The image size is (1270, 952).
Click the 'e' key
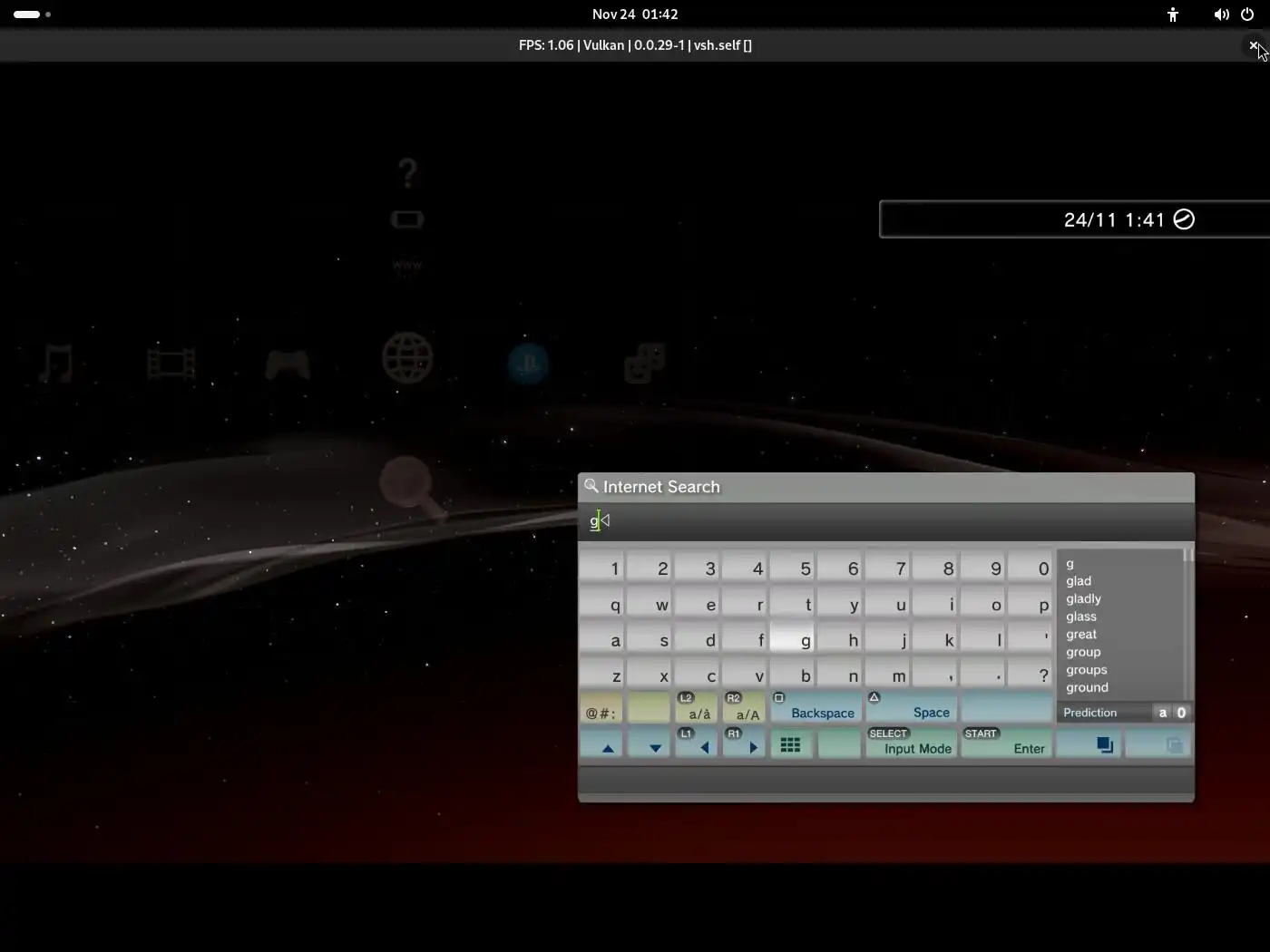pos(697,601)
